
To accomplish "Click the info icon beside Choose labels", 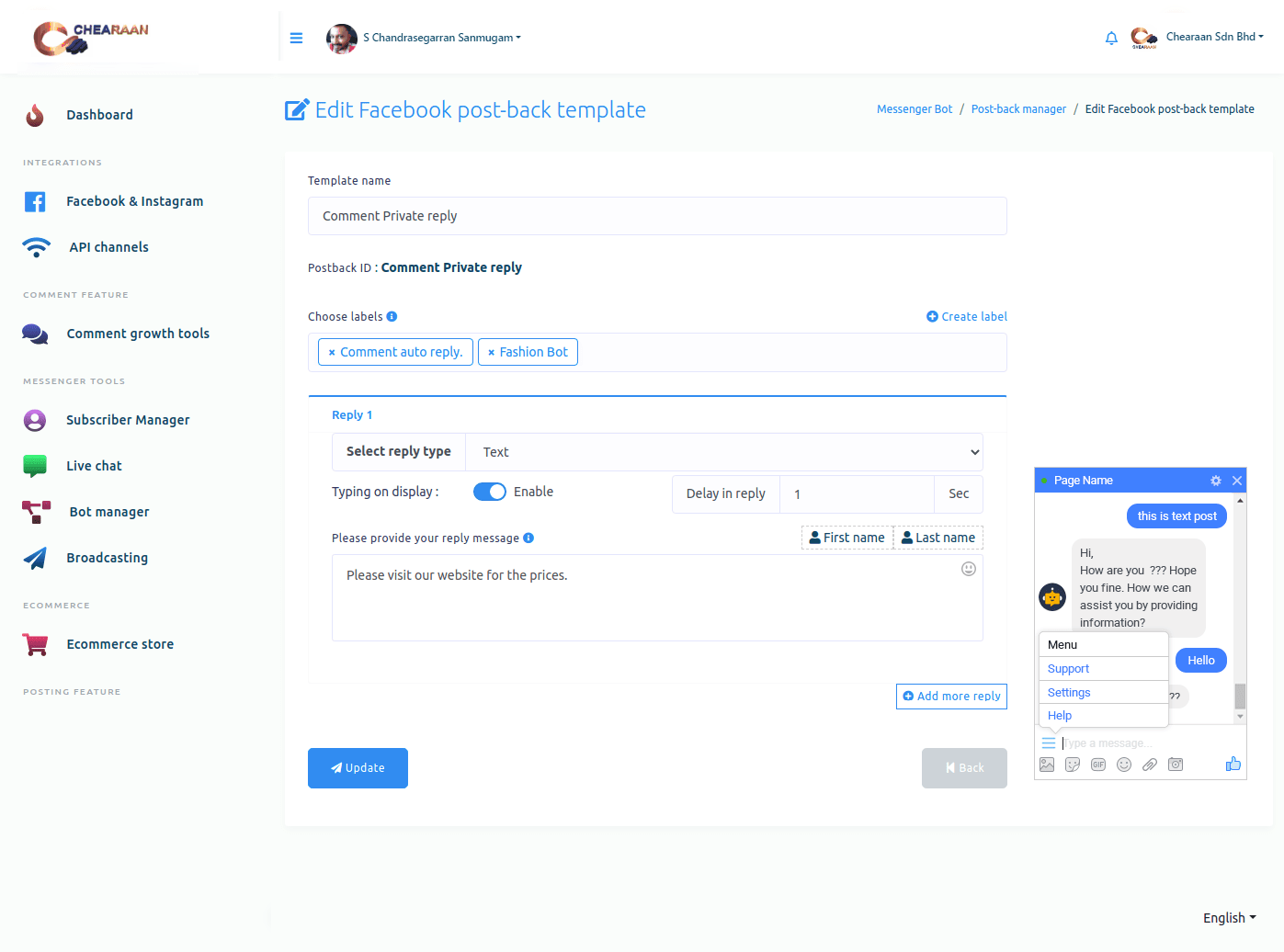I will (392, 316).
